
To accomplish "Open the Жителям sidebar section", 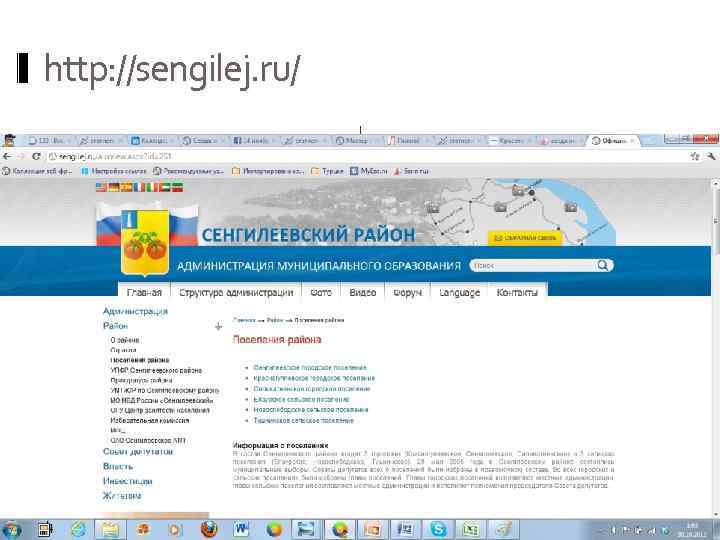I will coord(122,496).
